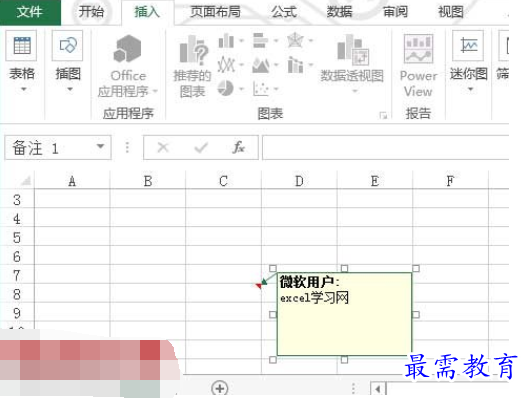Insert a combo chart

click(296, 65)
